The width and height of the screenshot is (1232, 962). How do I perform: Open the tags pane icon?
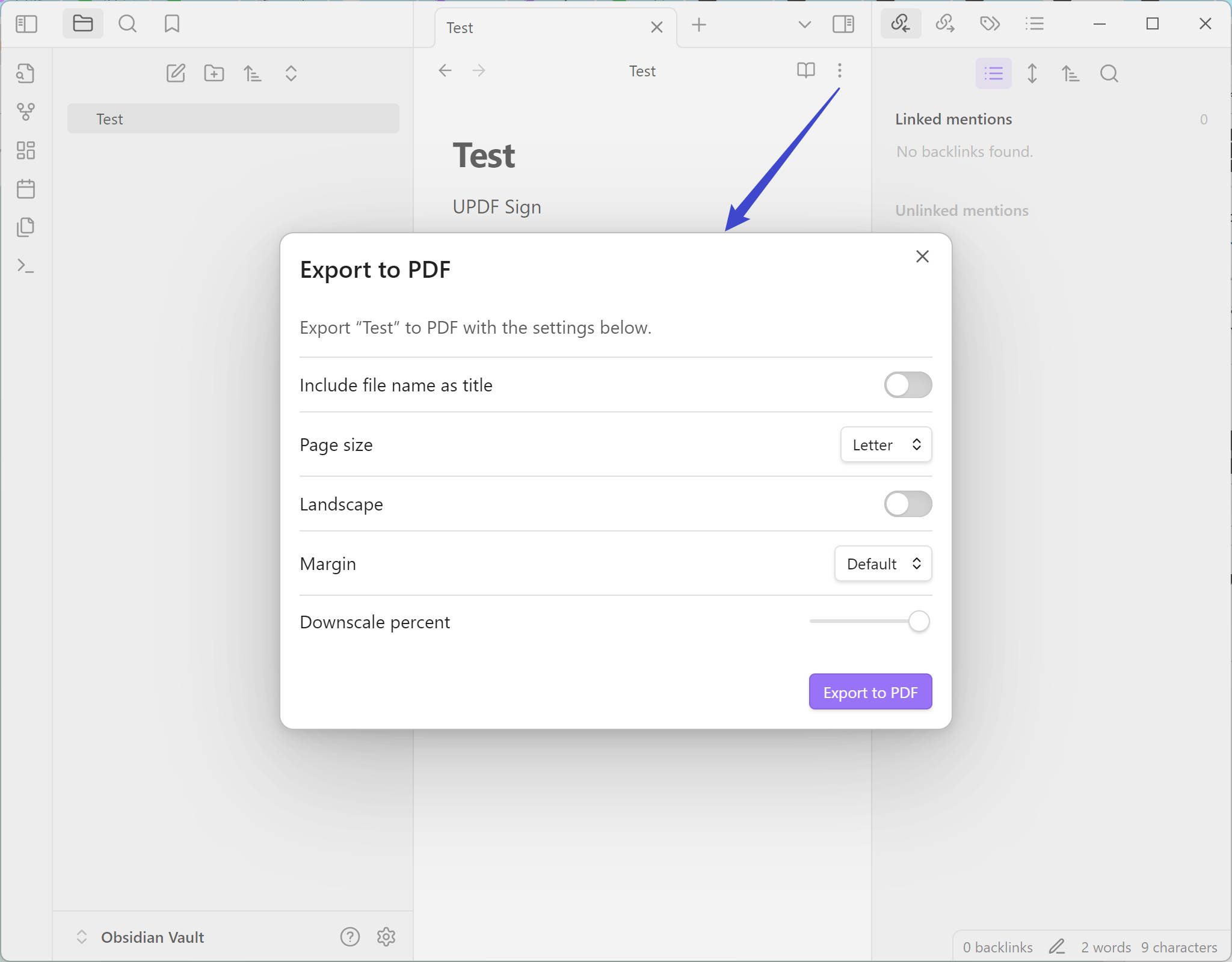tap(990, 24)
